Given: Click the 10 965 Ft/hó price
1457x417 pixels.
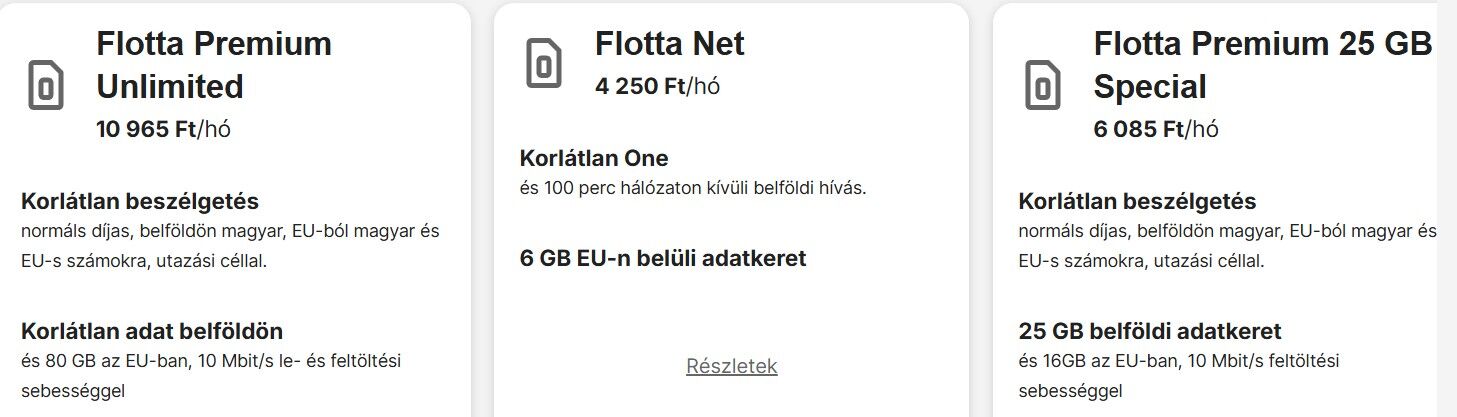Looking at the screenshot, I should click(x=167, y=129).
